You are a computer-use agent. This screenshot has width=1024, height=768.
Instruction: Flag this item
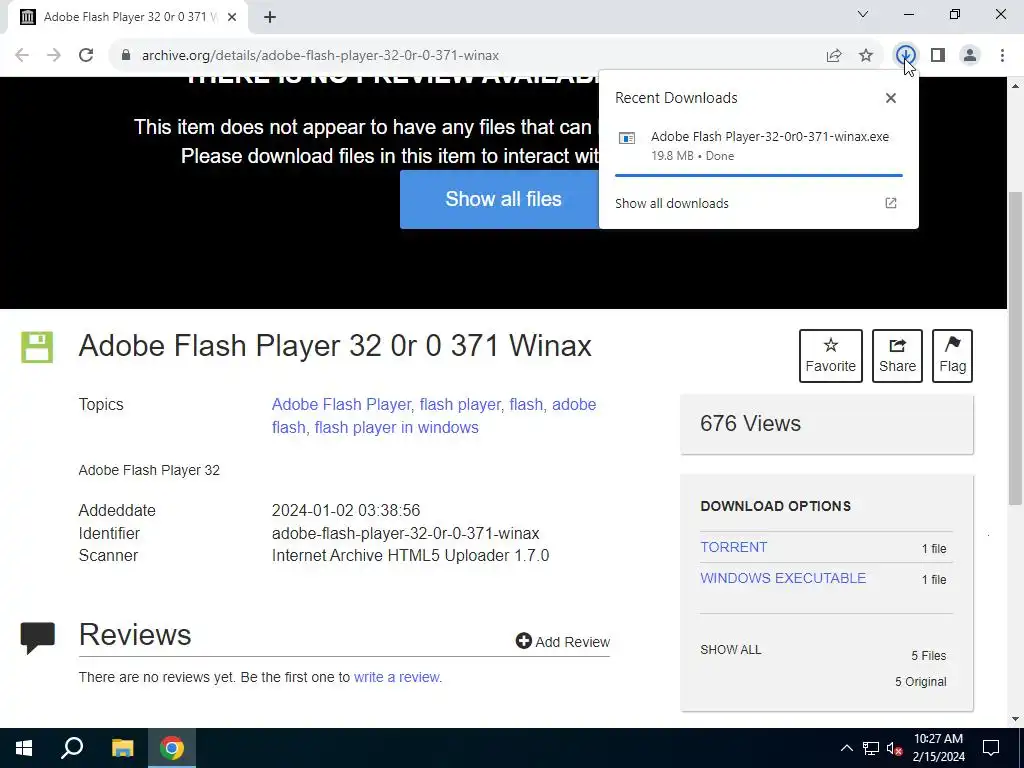953,356
